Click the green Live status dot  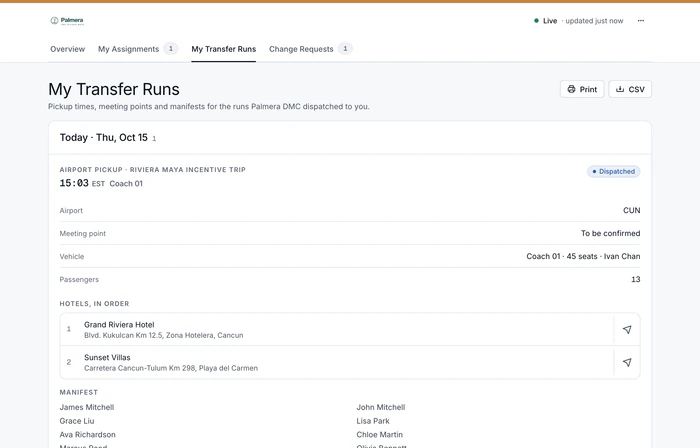coord(536,21)
